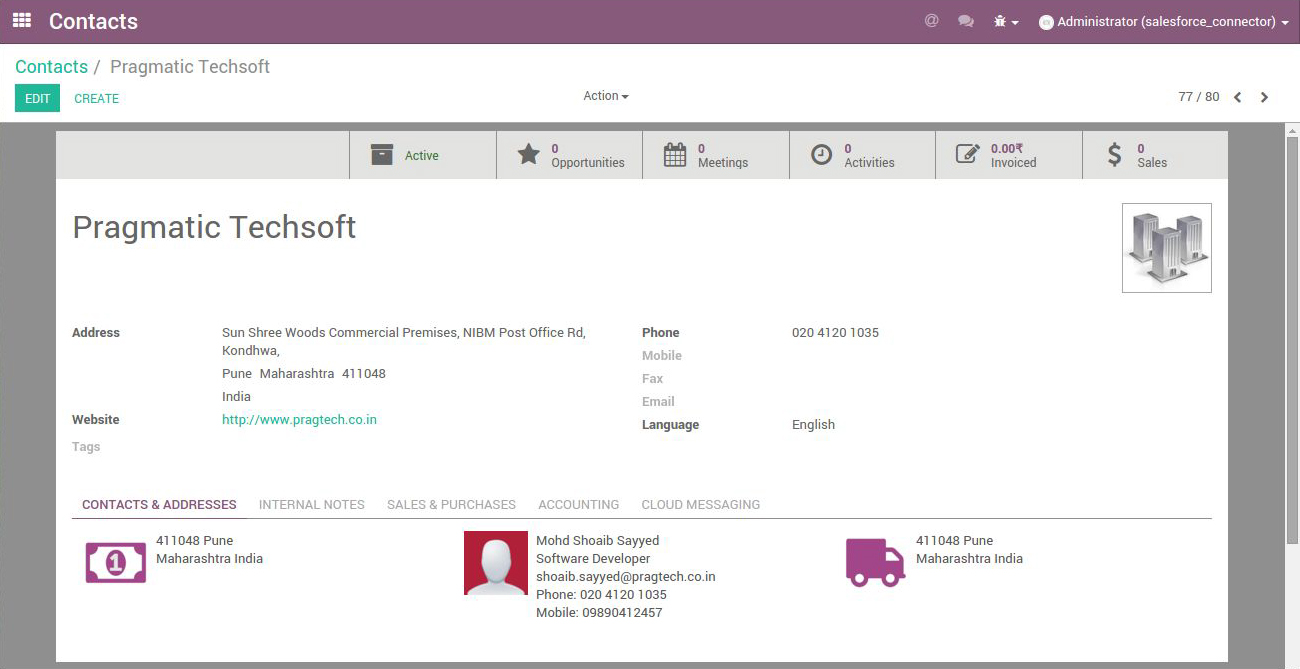Screen dimensions: 1300x669
Task: Open Sales stat button
Action: point(1155,155)
